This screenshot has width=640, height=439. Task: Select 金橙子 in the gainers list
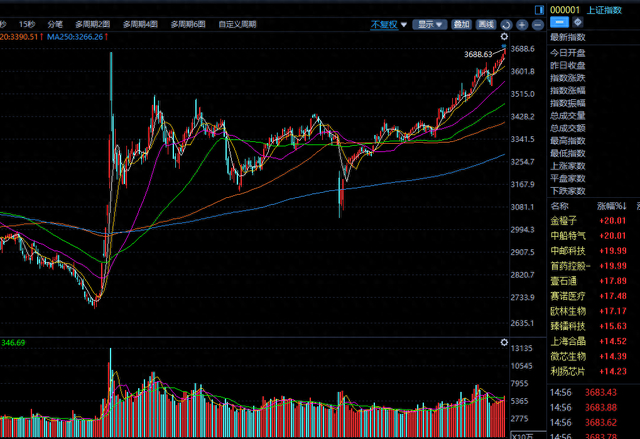(x=563, y=221)
